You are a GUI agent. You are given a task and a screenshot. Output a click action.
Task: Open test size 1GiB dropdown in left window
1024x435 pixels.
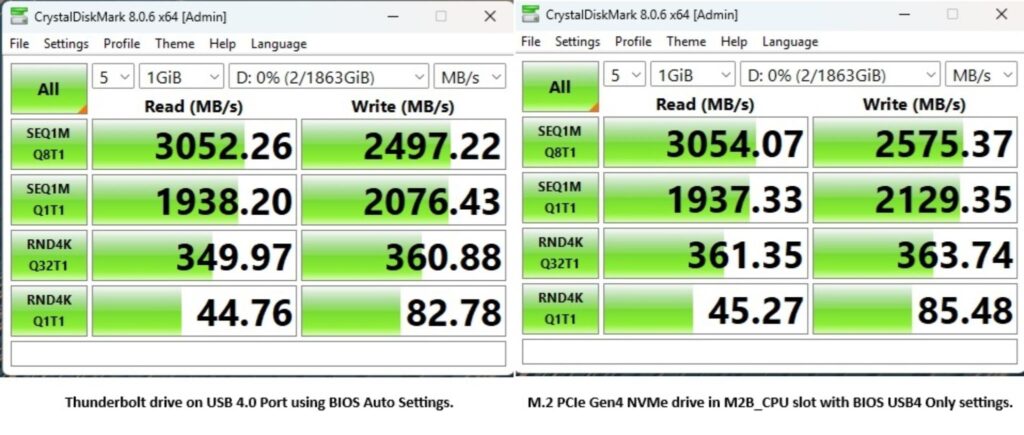182,77
